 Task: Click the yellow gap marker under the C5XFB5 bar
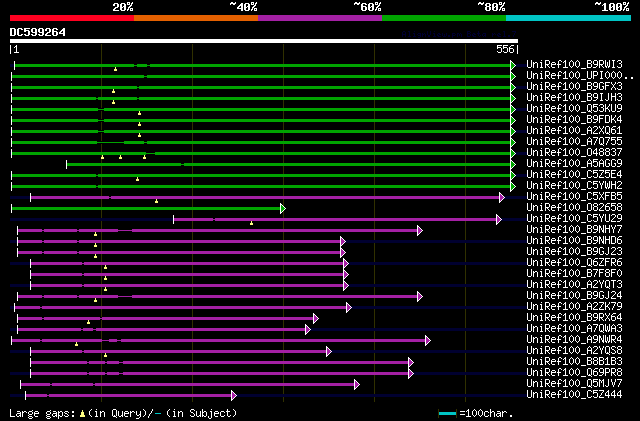point(156,201)
